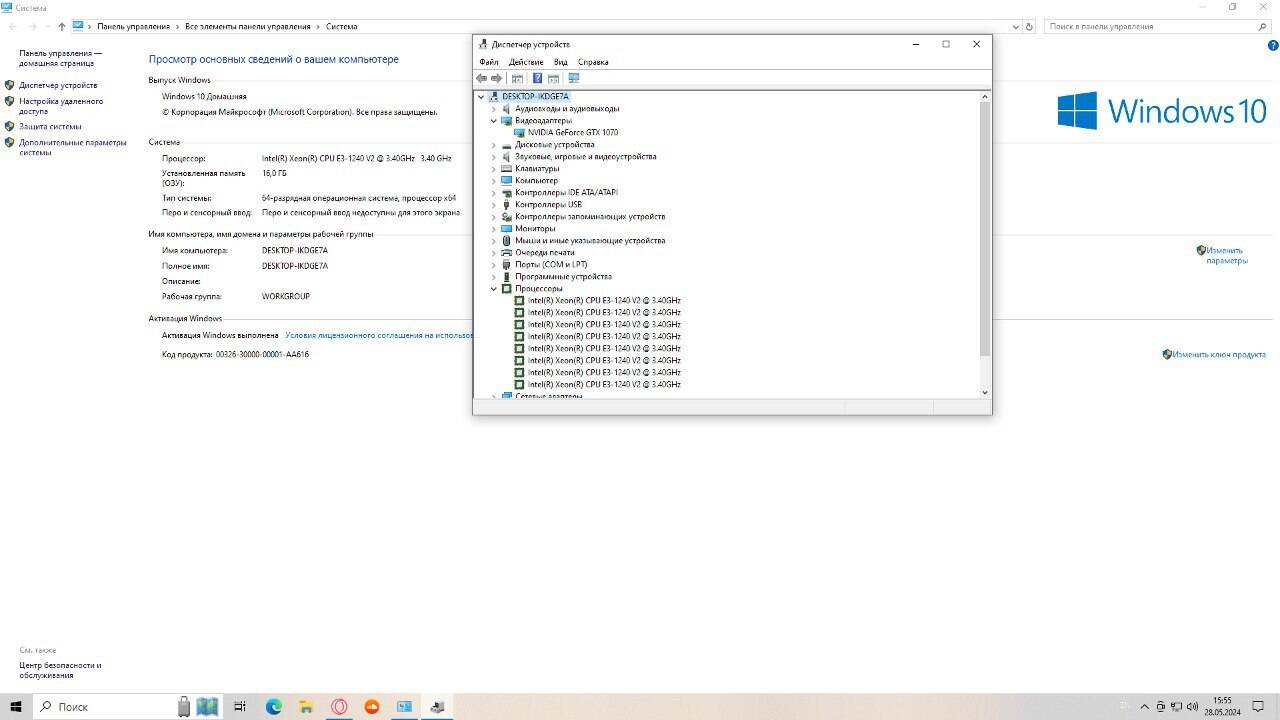Go to Панель управления — домашняя страница
This screenshot has height=720, width=1280.
pyautogui.click(x=61, y=58)
